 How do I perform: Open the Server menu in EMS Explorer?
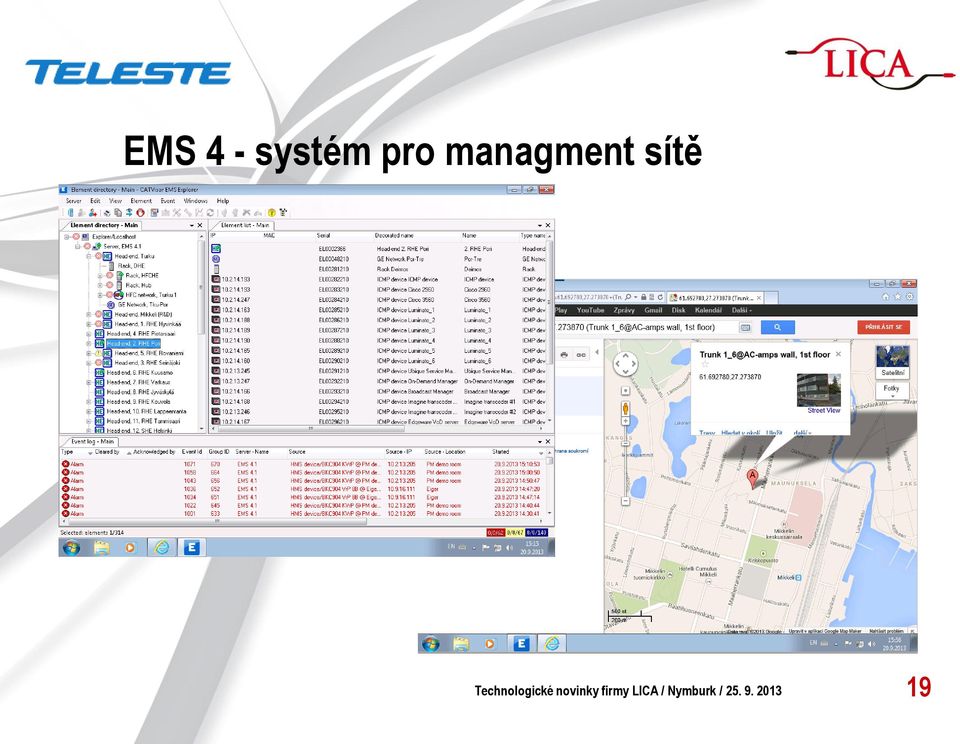73,201
